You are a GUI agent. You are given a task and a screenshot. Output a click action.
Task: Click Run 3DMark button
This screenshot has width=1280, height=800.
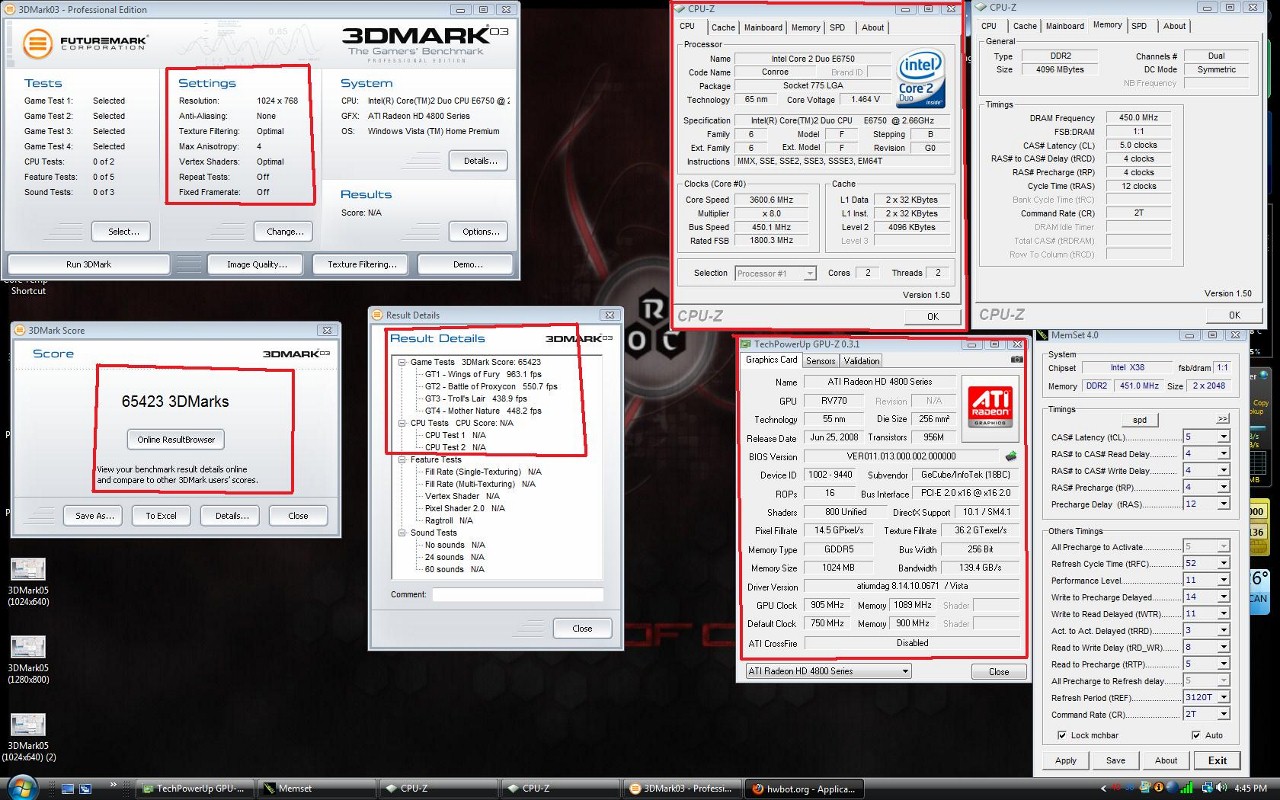[x=89, y=265]
